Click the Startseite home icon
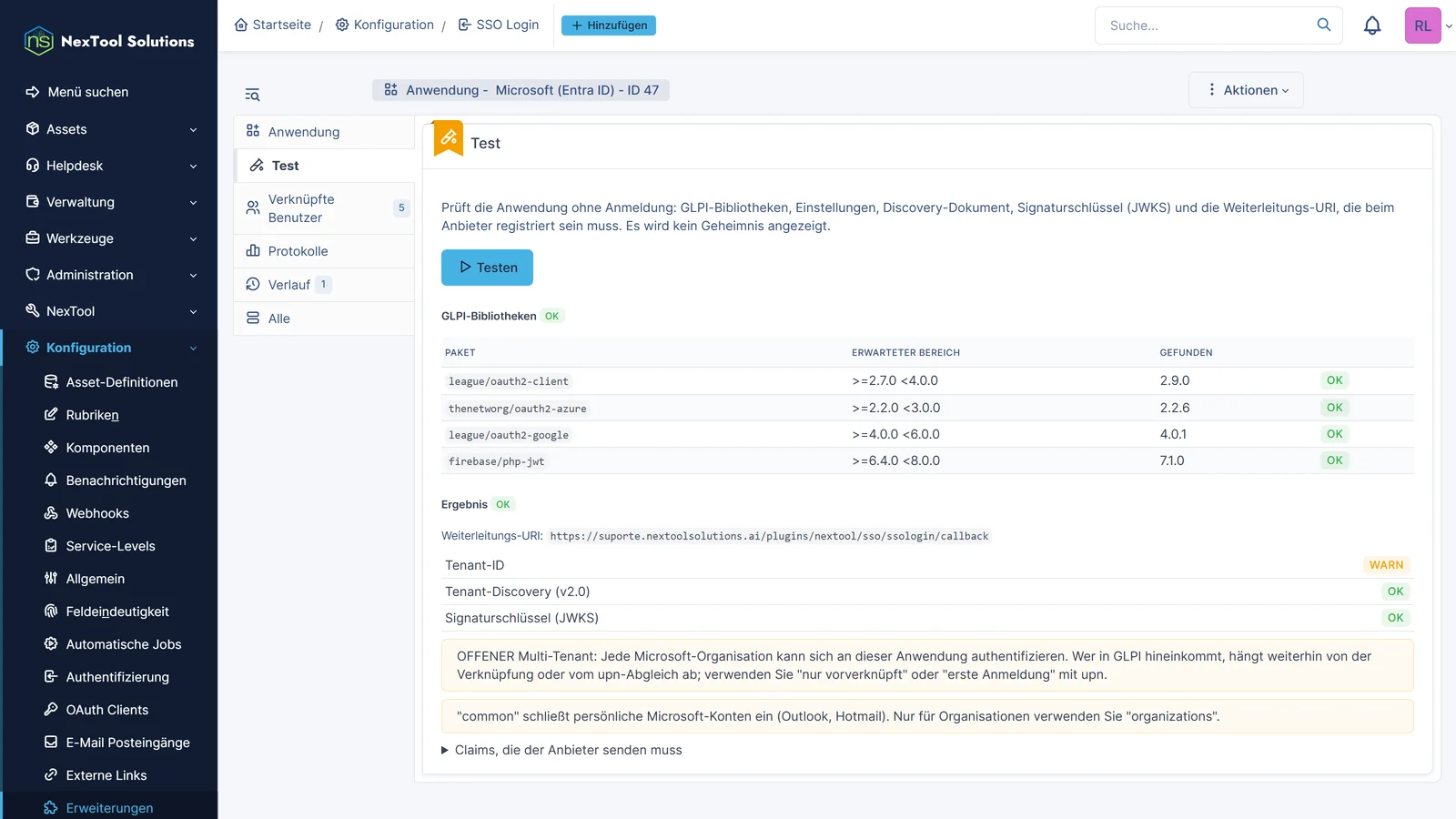Image resolution: width=1456 pixels, height=819 pixels. pyautogui.click(x=241, y=25)
